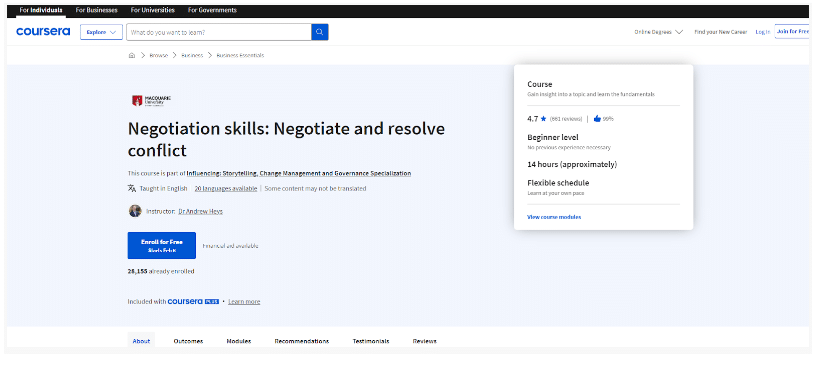This screenshot has height=372, width=818.
Task: Click the 20 languages available link
Action: click(226, 189)
